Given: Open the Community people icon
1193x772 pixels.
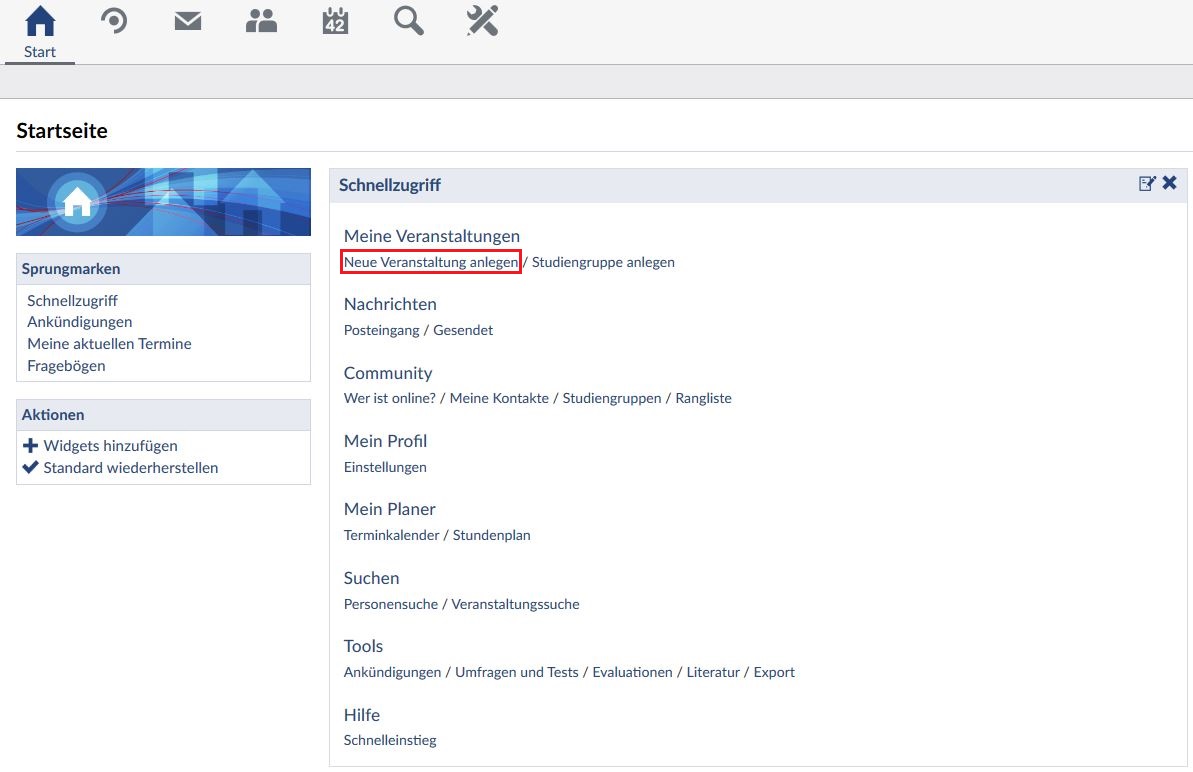Looking at the screenshot, I should tap(261, 21).
